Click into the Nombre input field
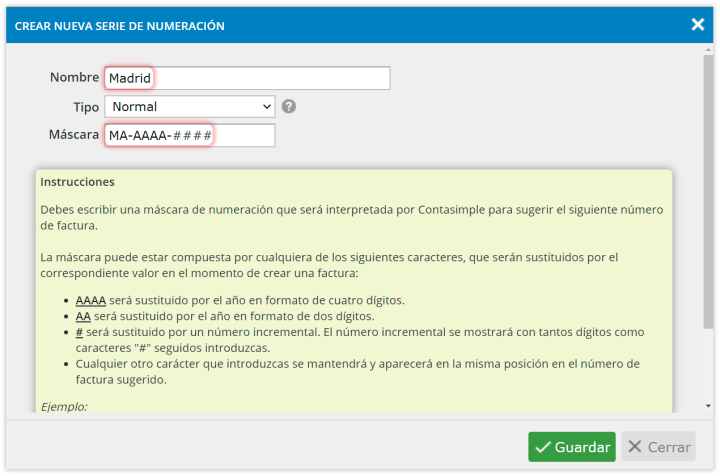Screen dimensions: 720x476 pyautogui.click(x=247, y=78)
